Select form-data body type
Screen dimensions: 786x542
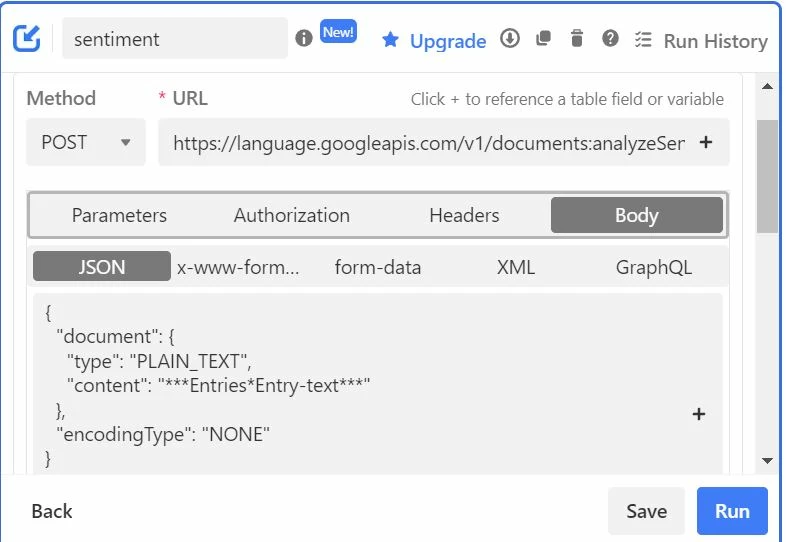pos(378,267)
